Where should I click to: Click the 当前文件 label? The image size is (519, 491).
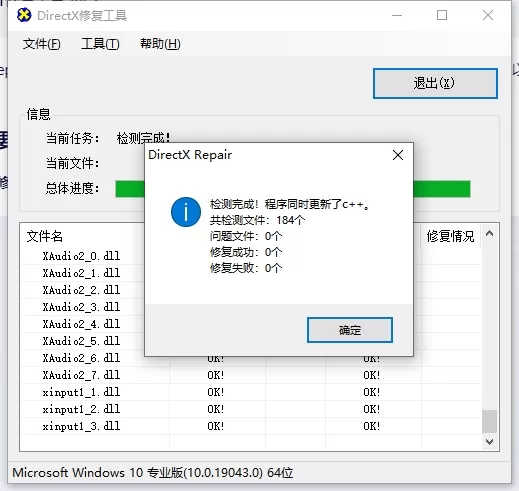[72, 163]
